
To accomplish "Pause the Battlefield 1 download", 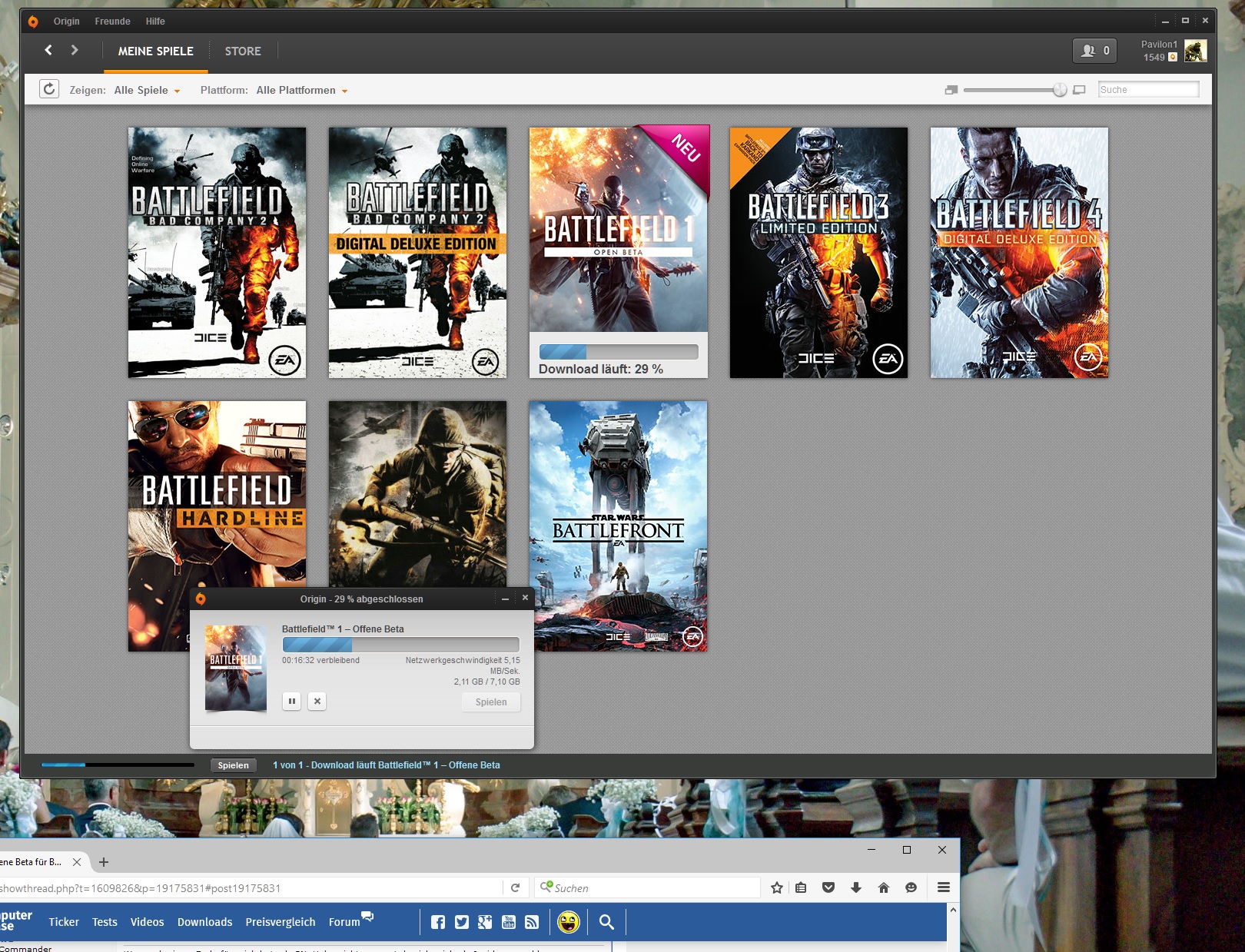I will pos(291,701).
